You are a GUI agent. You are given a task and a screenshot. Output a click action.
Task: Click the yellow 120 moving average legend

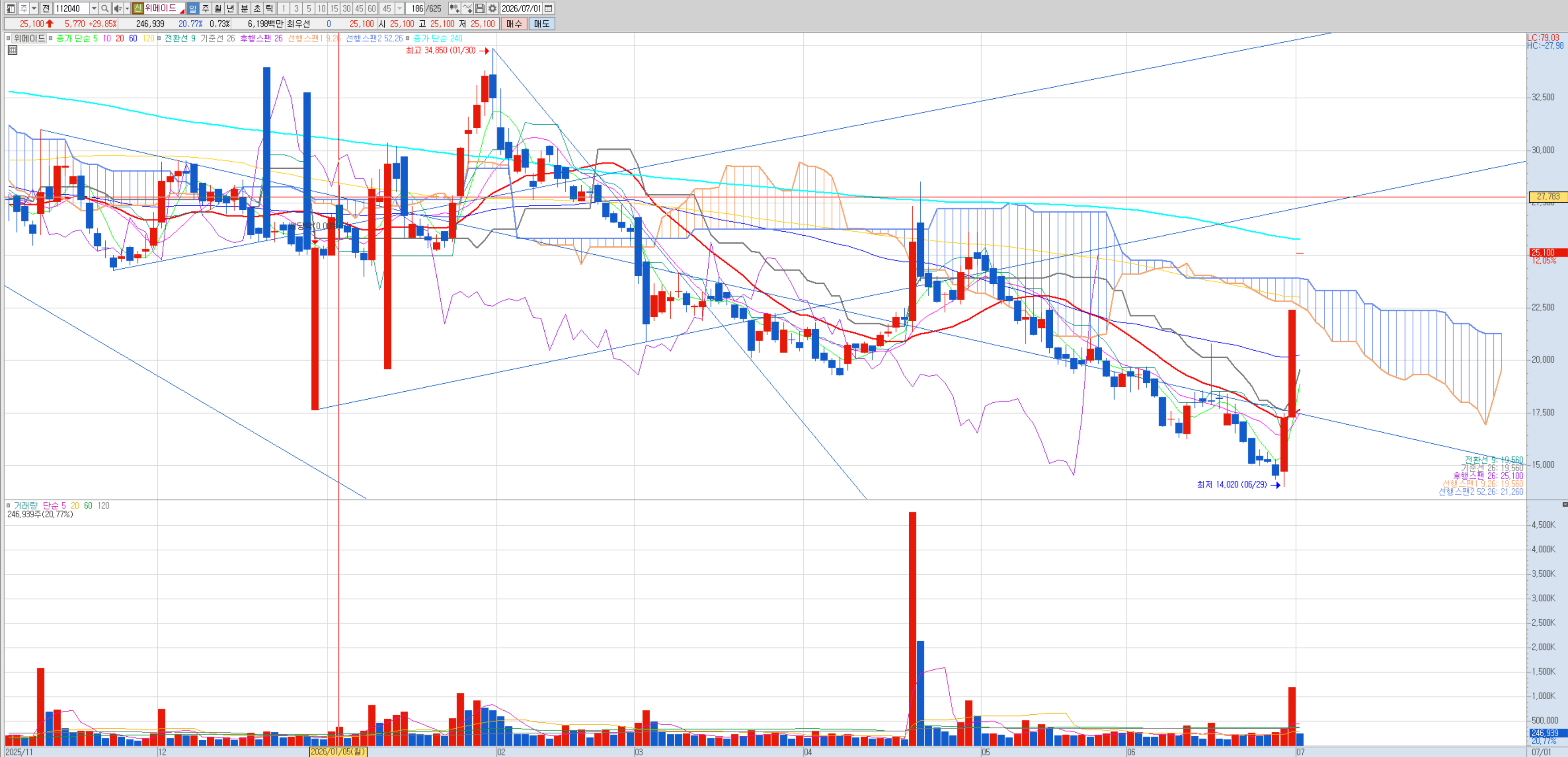tap(149, 38)
